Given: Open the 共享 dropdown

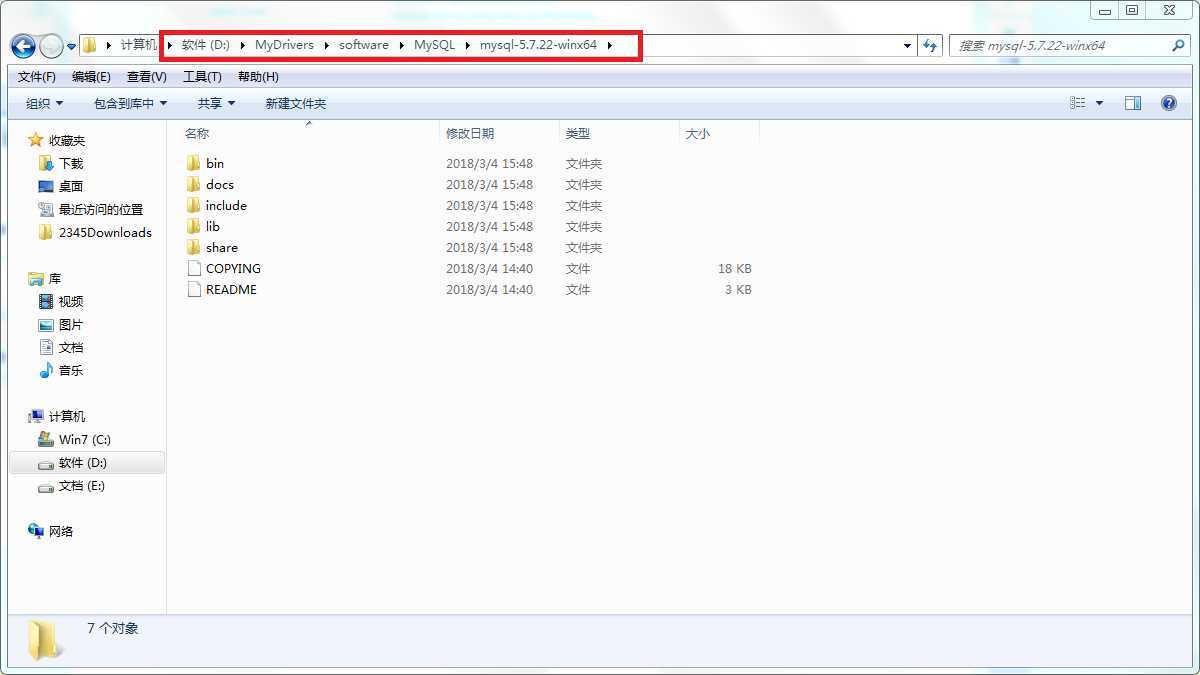Looking at the screenshot, I should [216, 103].
